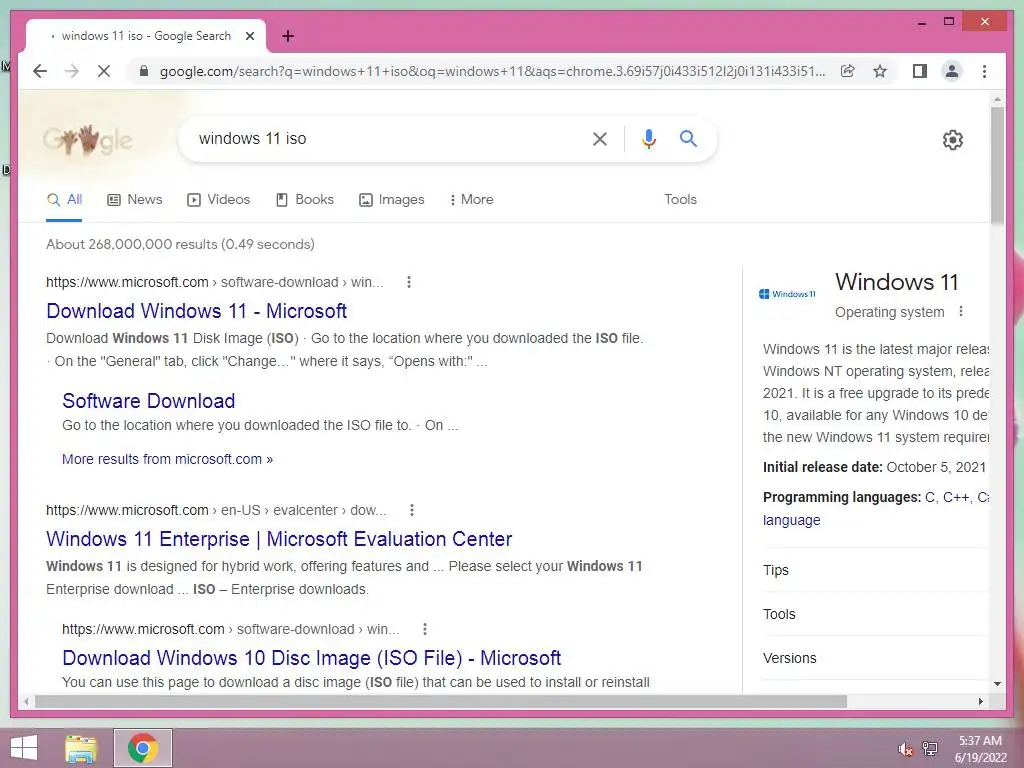
Task: Open the Software Download sublink
Action: (x=149, y=401)
